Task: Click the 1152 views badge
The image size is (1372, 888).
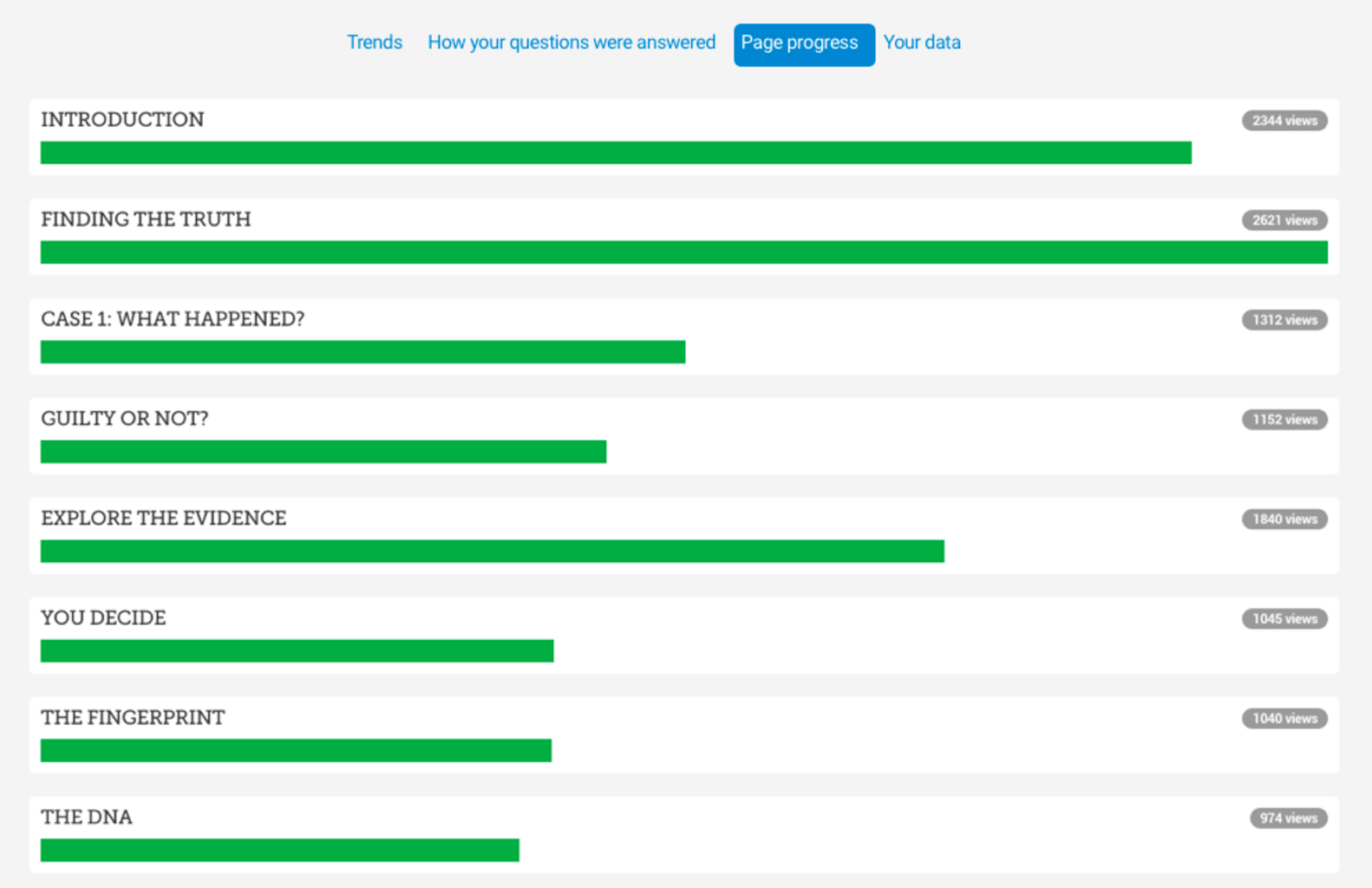Action: pyautogui.click(x=1284, y=420)
